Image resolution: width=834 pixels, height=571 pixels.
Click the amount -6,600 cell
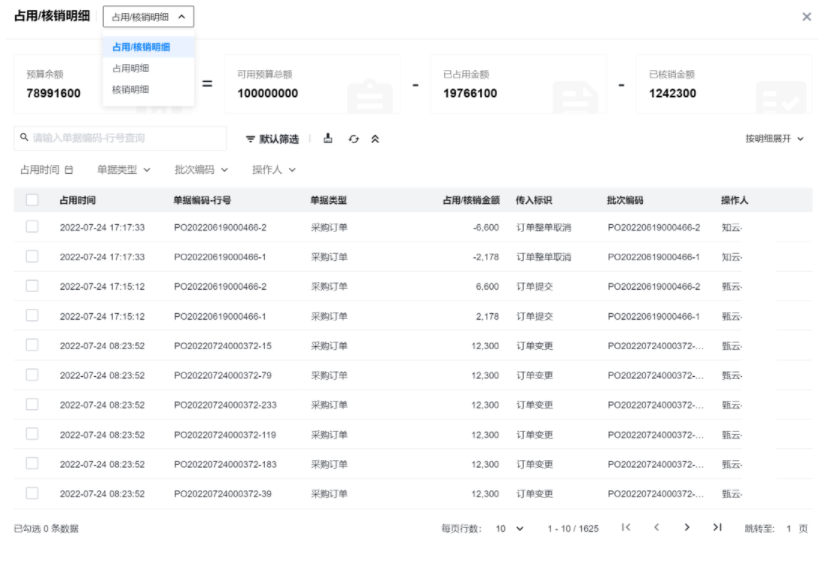(x=486, y=228)
